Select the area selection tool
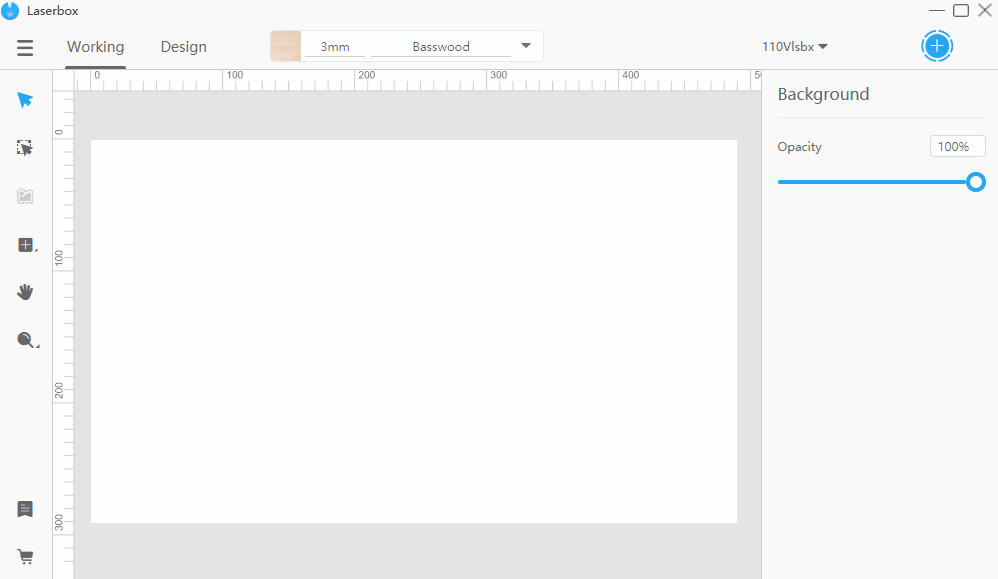The height and width of the screenshot is (579, 998). tap(24, 147)
